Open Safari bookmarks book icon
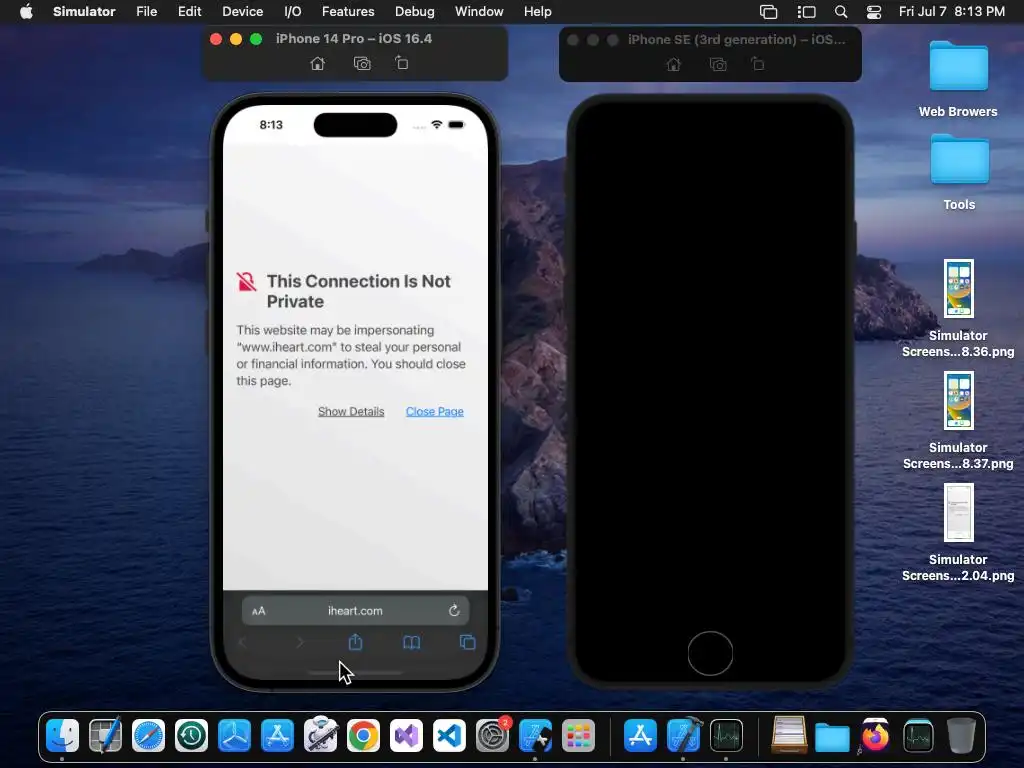The height and width of the screenshot is (768, 1024). click(411, 643)
